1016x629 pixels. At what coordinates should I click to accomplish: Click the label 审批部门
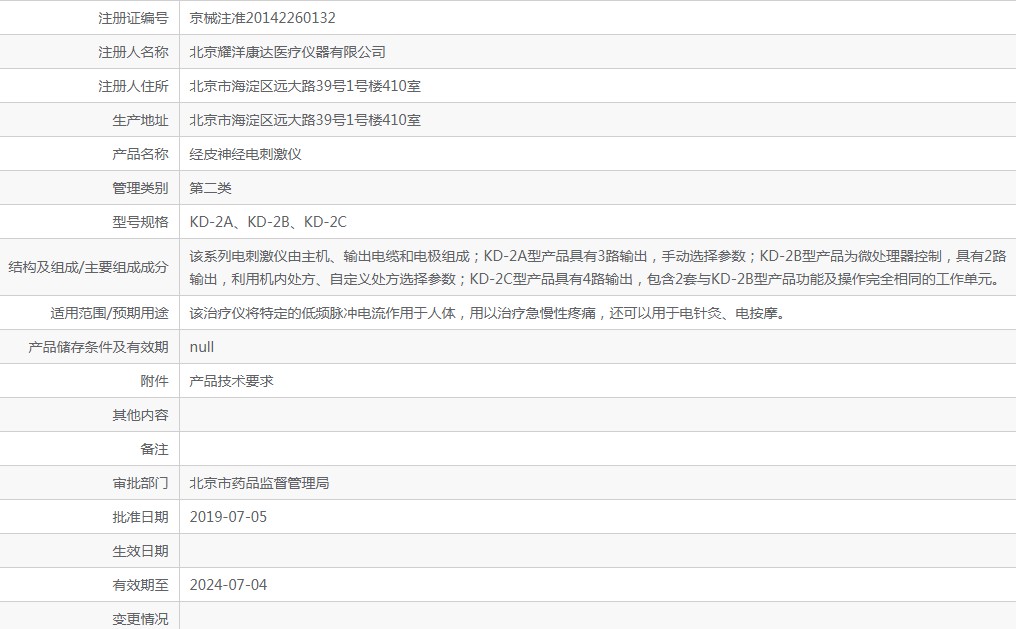[140, 483]
